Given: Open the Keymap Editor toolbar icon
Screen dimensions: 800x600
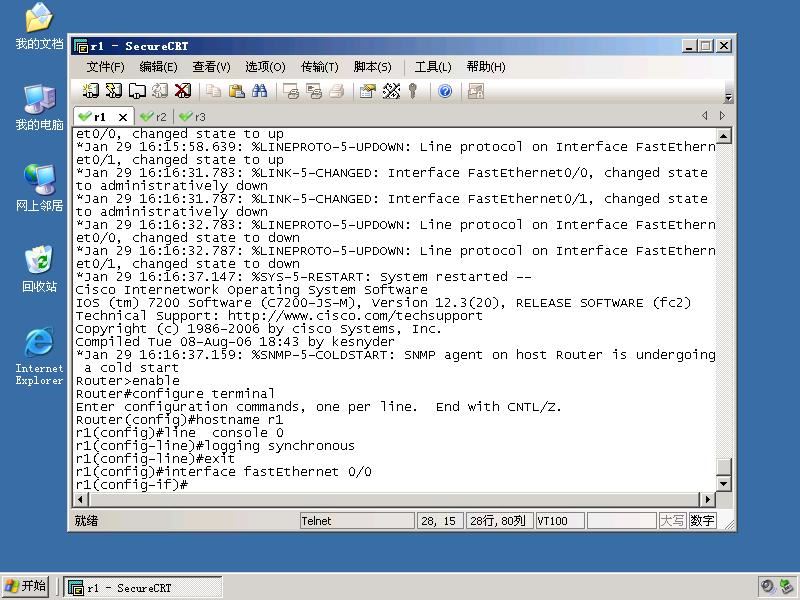Looking at the screenshot, I should [x=391, y=91].
